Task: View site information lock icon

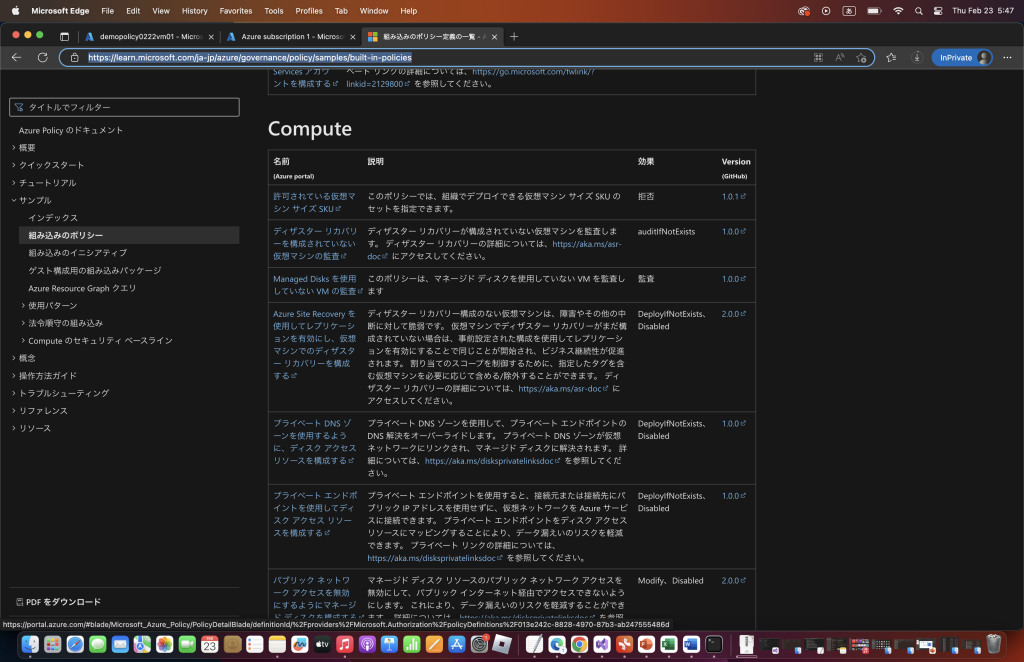Action: [x=74, y=57]
